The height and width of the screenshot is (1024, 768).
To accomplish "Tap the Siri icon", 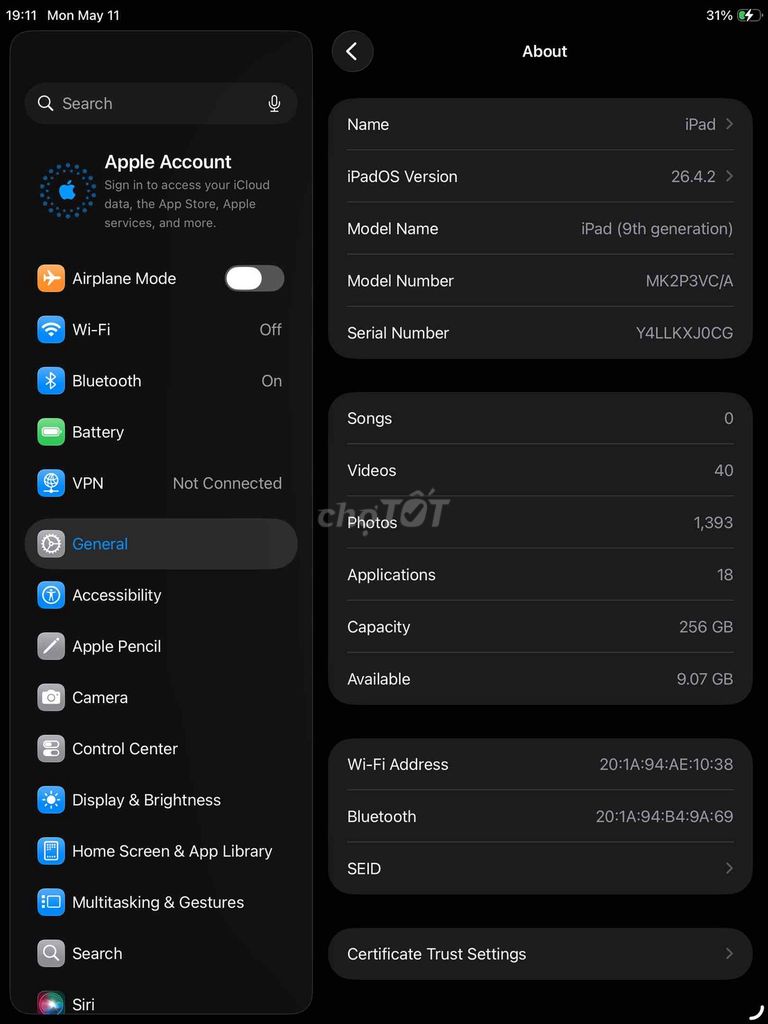I will (51, 1004).
